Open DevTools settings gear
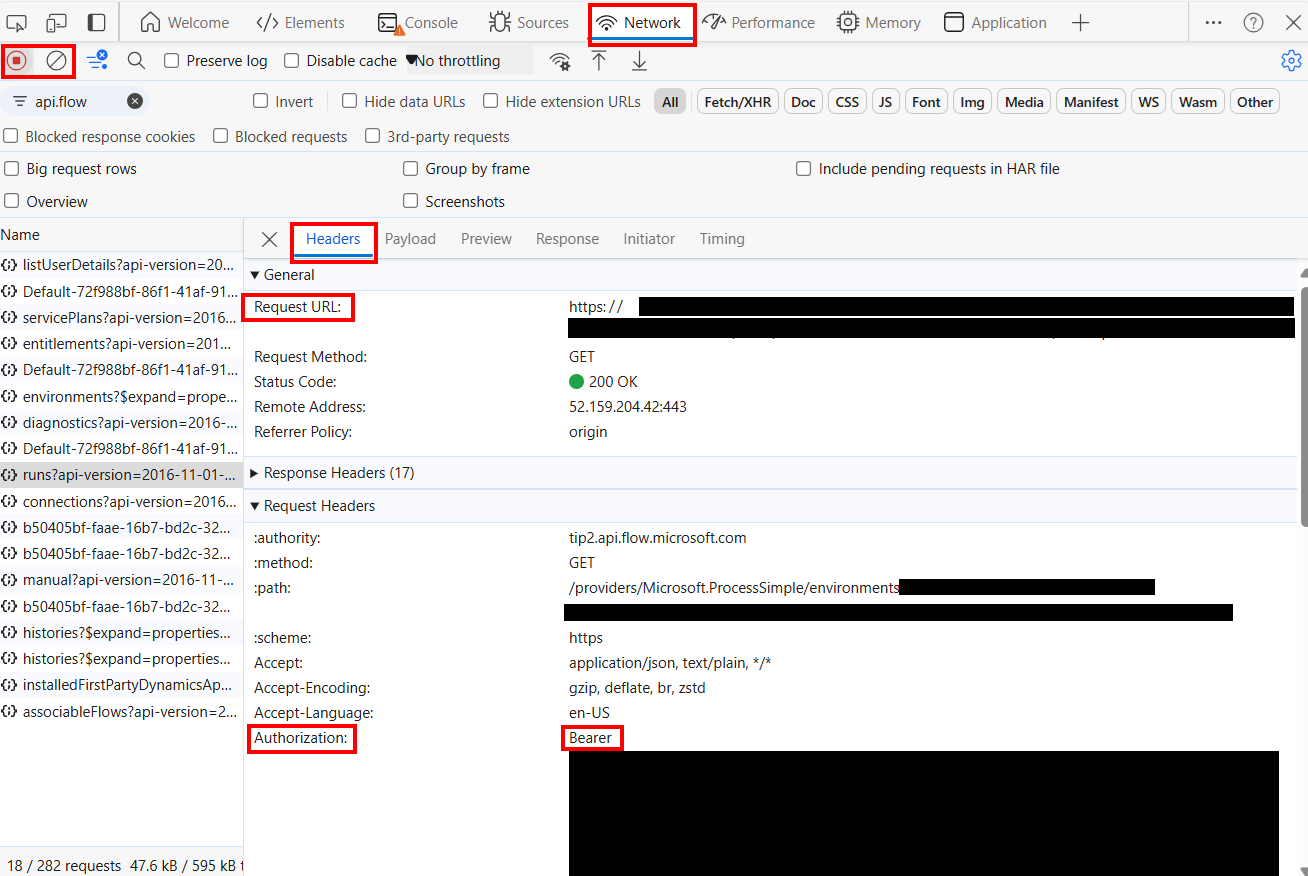Viewport: 1308px width, 876px height. (1291, 60)
